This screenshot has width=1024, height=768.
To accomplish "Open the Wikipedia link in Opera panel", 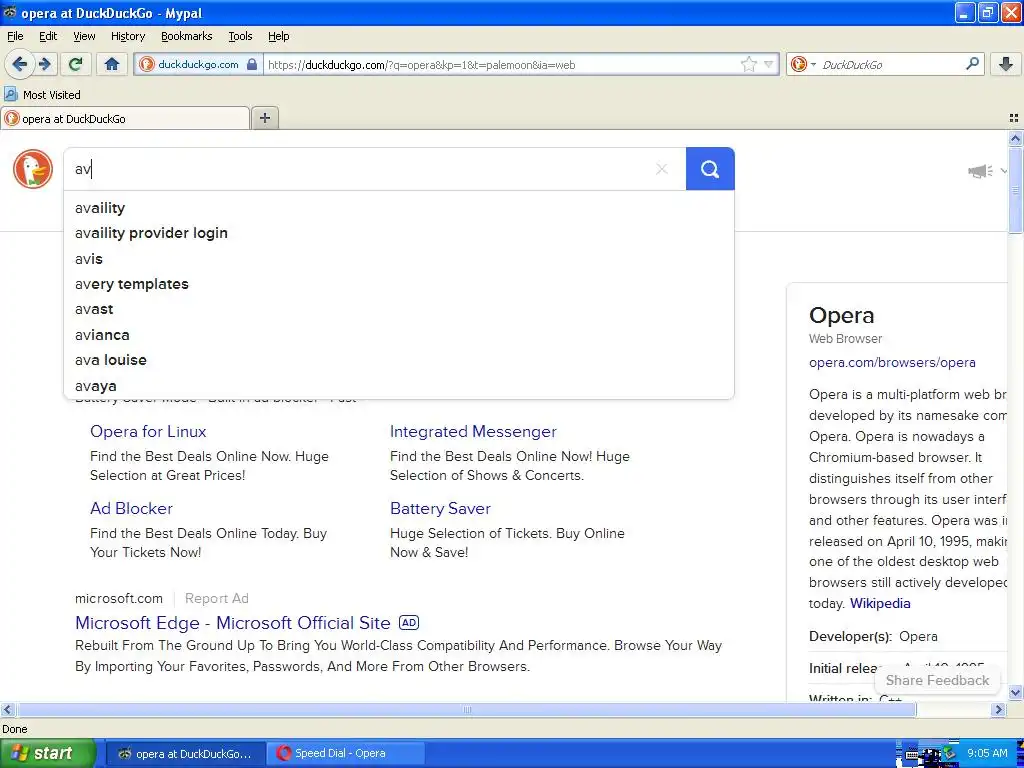I will click(x=880, y=603).
